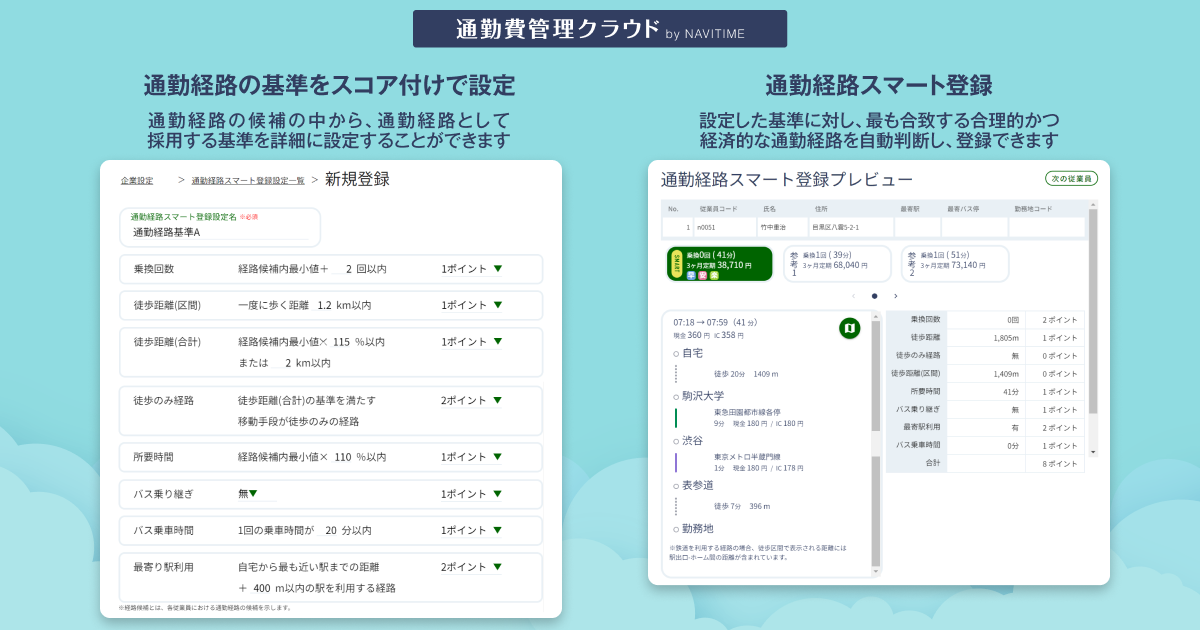
Task: Click the 従業員コード column header
Action: 718,209
